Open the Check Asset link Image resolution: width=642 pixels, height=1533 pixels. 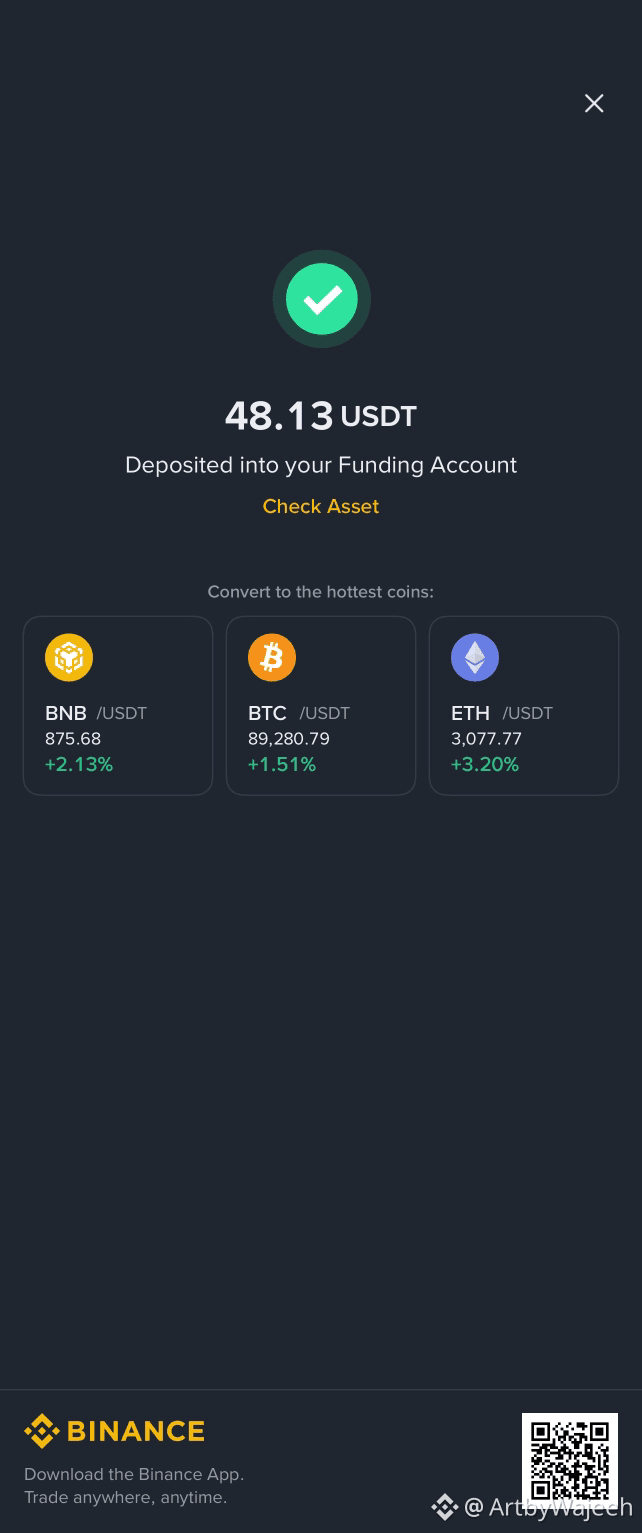click(321, 506)
